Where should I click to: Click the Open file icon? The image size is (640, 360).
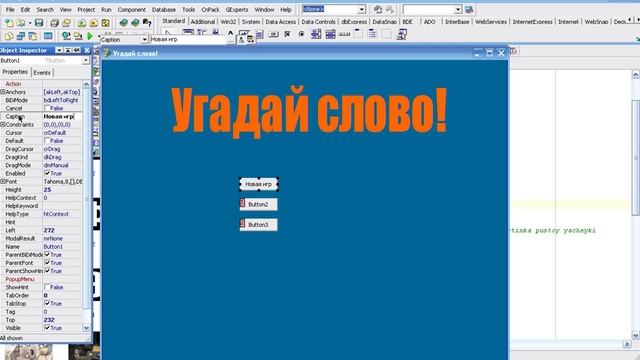[x=20, y=23]
